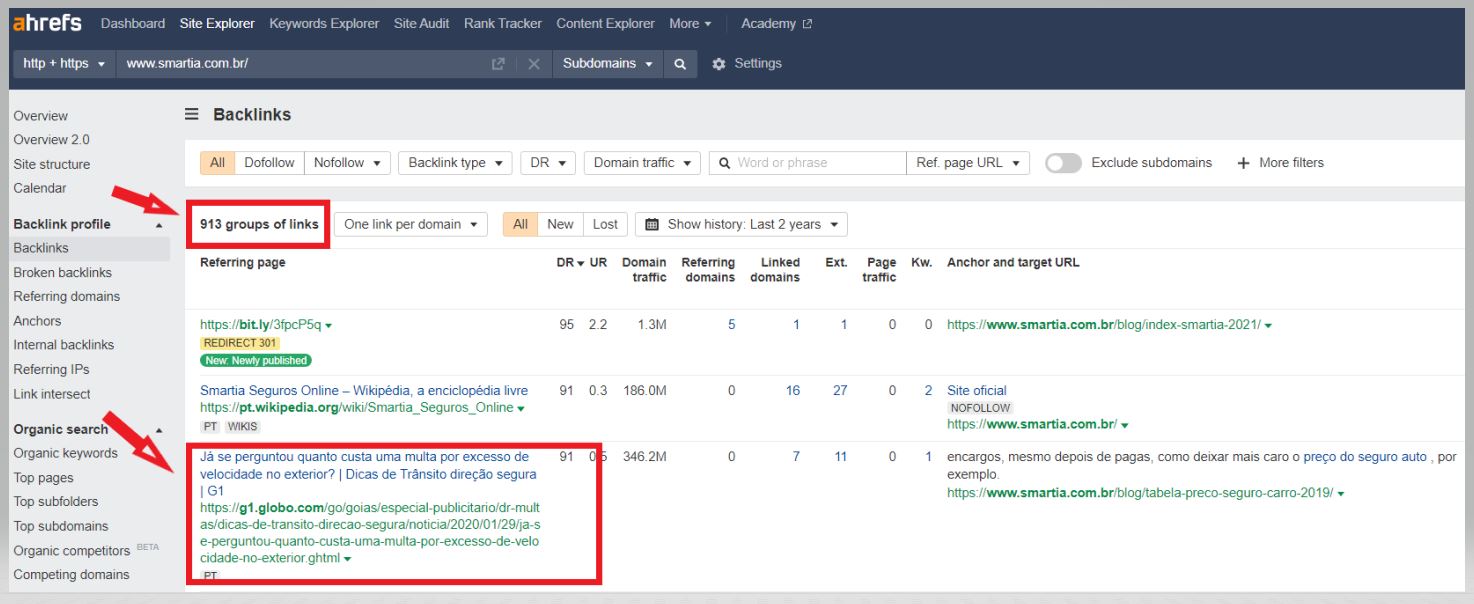Open http + https protocol dropdown
The height and width of the screenshot is (604, 1474).
pos(64,63)
